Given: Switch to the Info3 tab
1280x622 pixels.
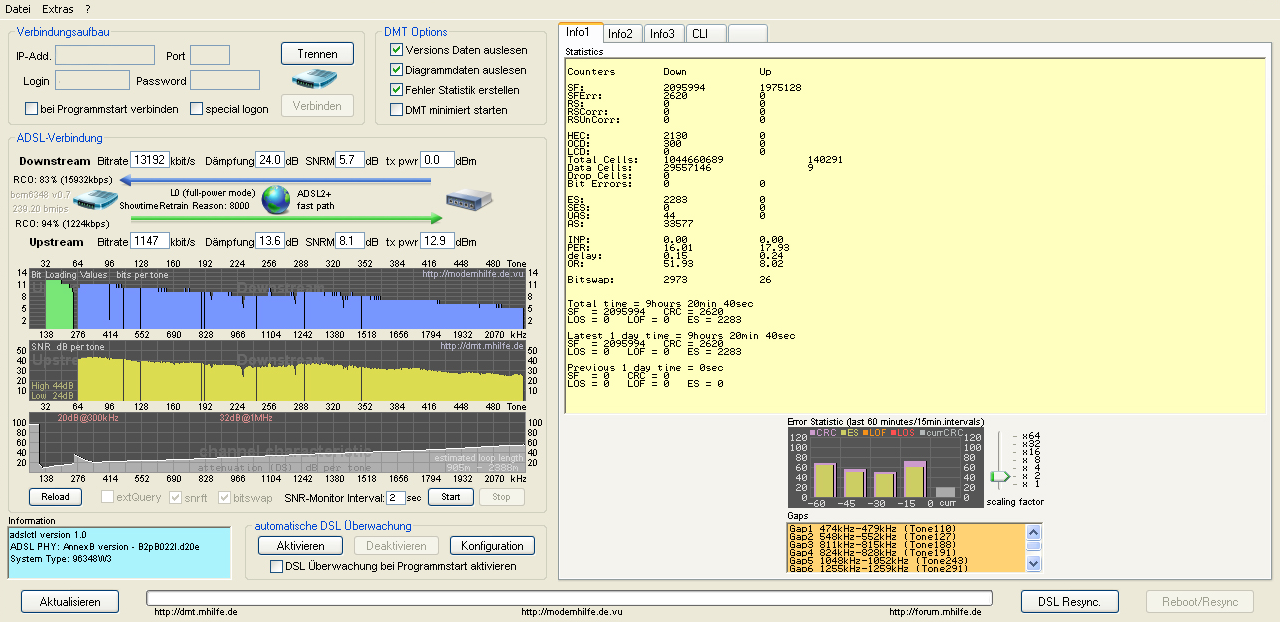Looking at the screenshot, I should coord(662,33).
